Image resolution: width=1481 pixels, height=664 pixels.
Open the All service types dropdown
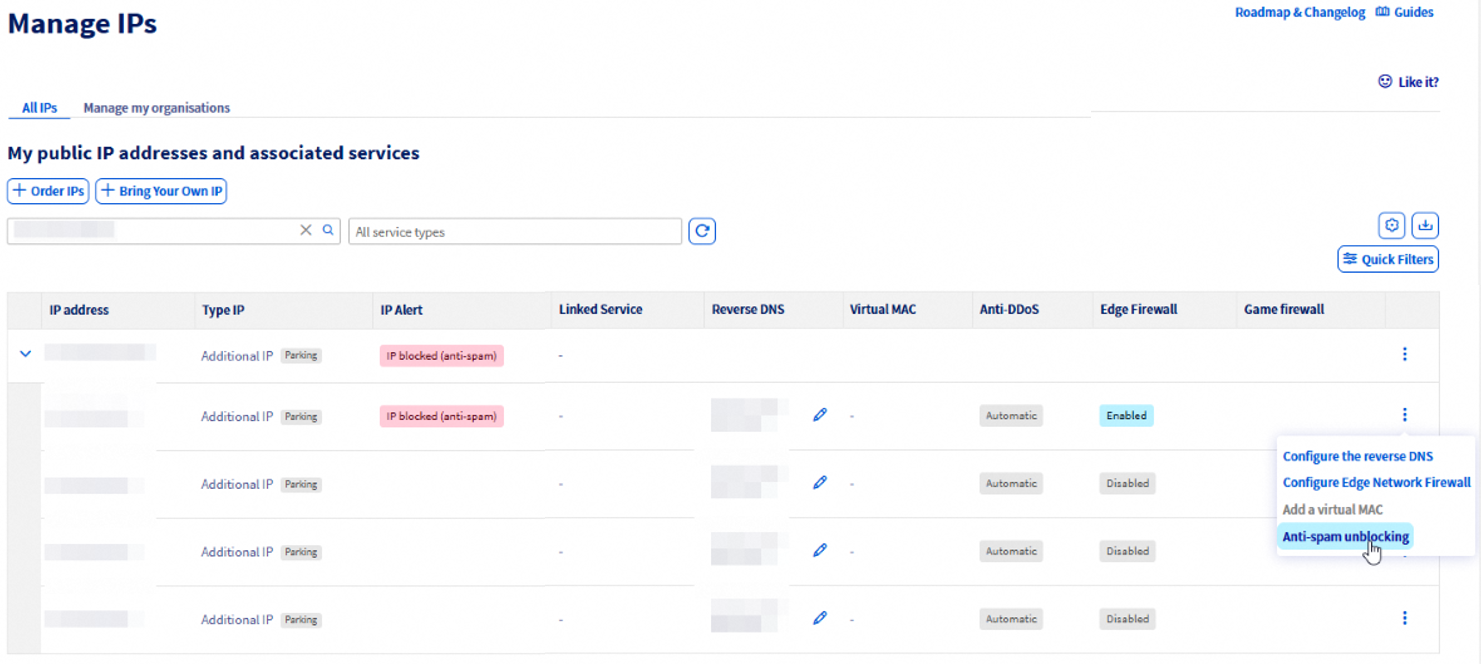coord(515,232)
